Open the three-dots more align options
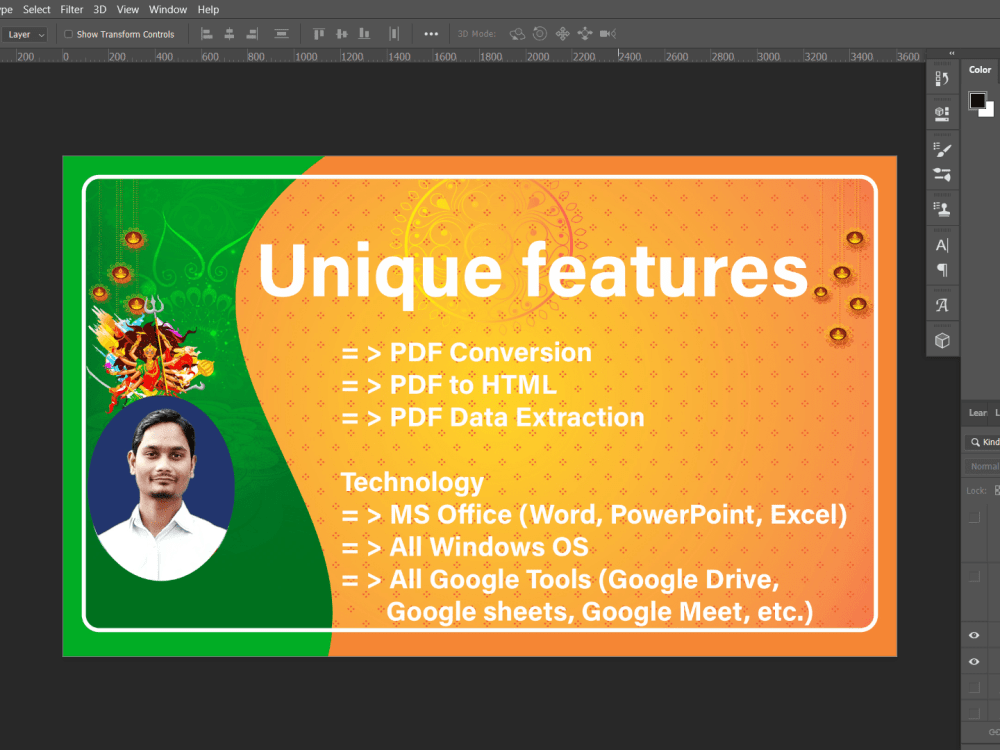The height and width of the screenshot is (750, 1000). tap(431, 34)
